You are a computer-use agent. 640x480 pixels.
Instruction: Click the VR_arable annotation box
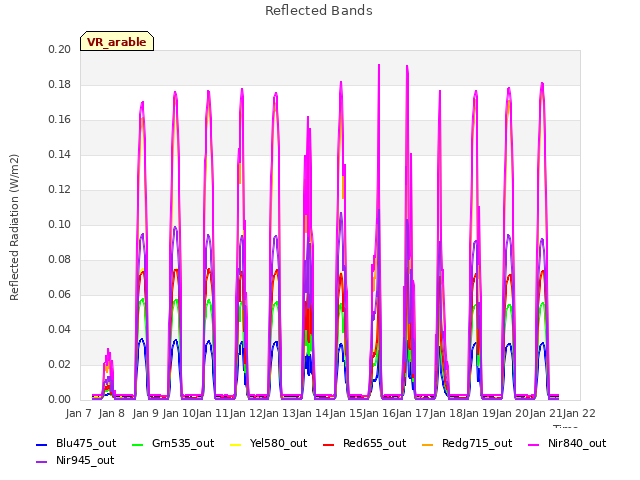(x=117, y=41)
